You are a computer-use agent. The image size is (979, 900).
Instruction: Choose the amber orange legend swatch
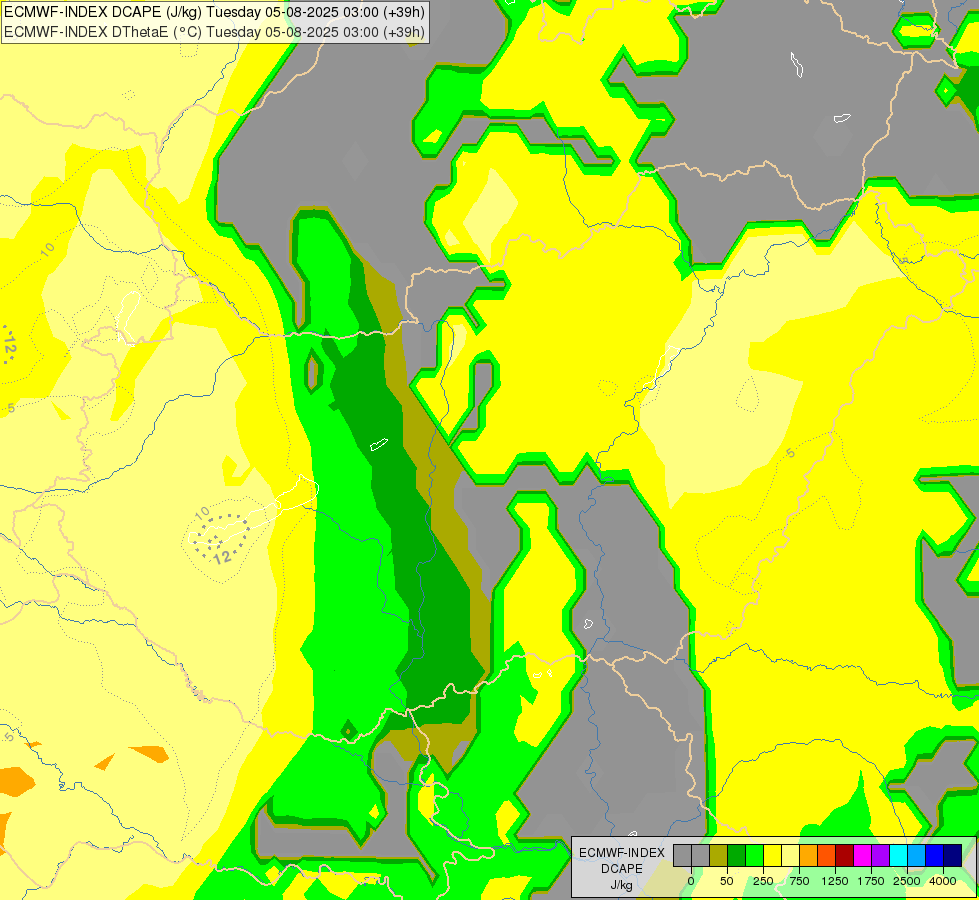(809, 855)
